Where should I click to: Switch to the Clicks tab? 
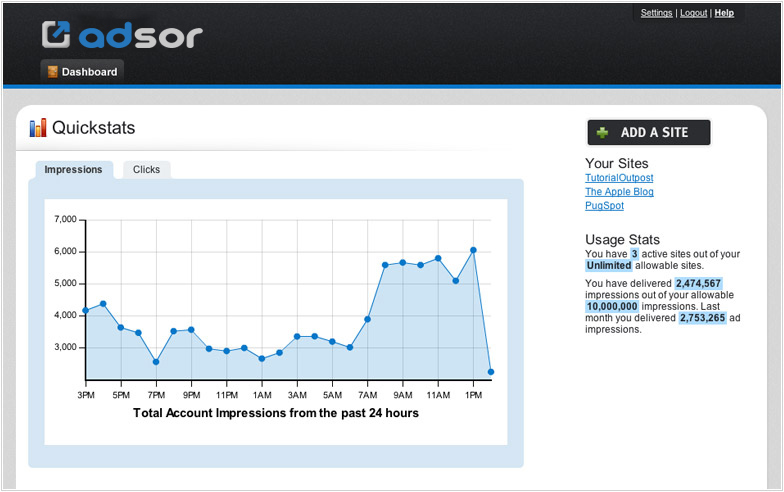(146, 170)
